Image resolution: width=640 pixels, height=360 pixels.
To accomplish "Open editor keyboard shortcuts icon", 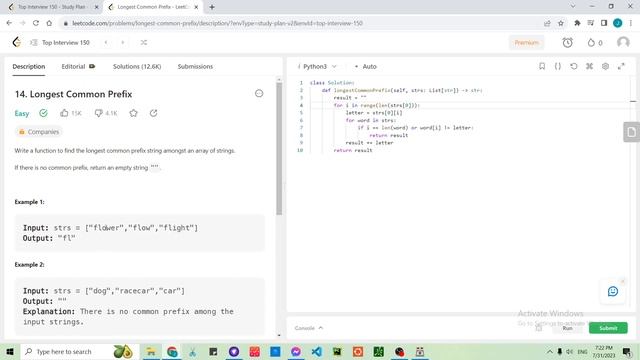I will click(589, 66).
